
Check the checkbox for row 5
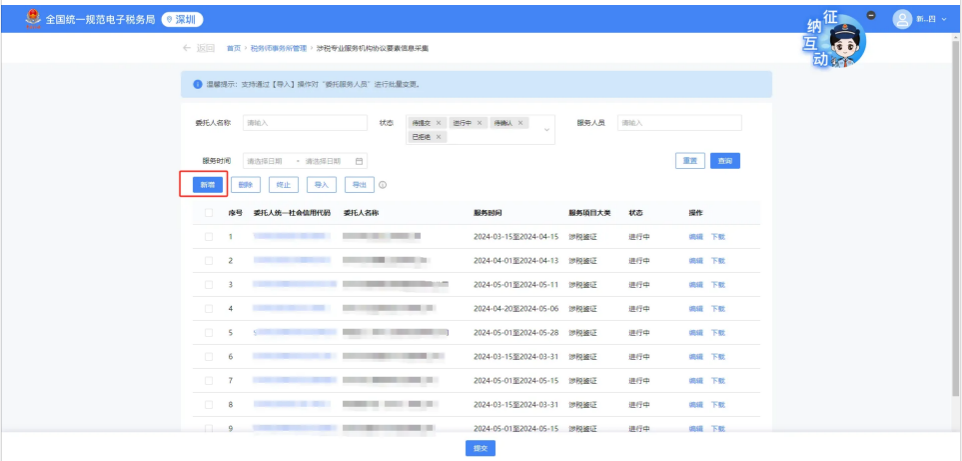coord(209,333)
